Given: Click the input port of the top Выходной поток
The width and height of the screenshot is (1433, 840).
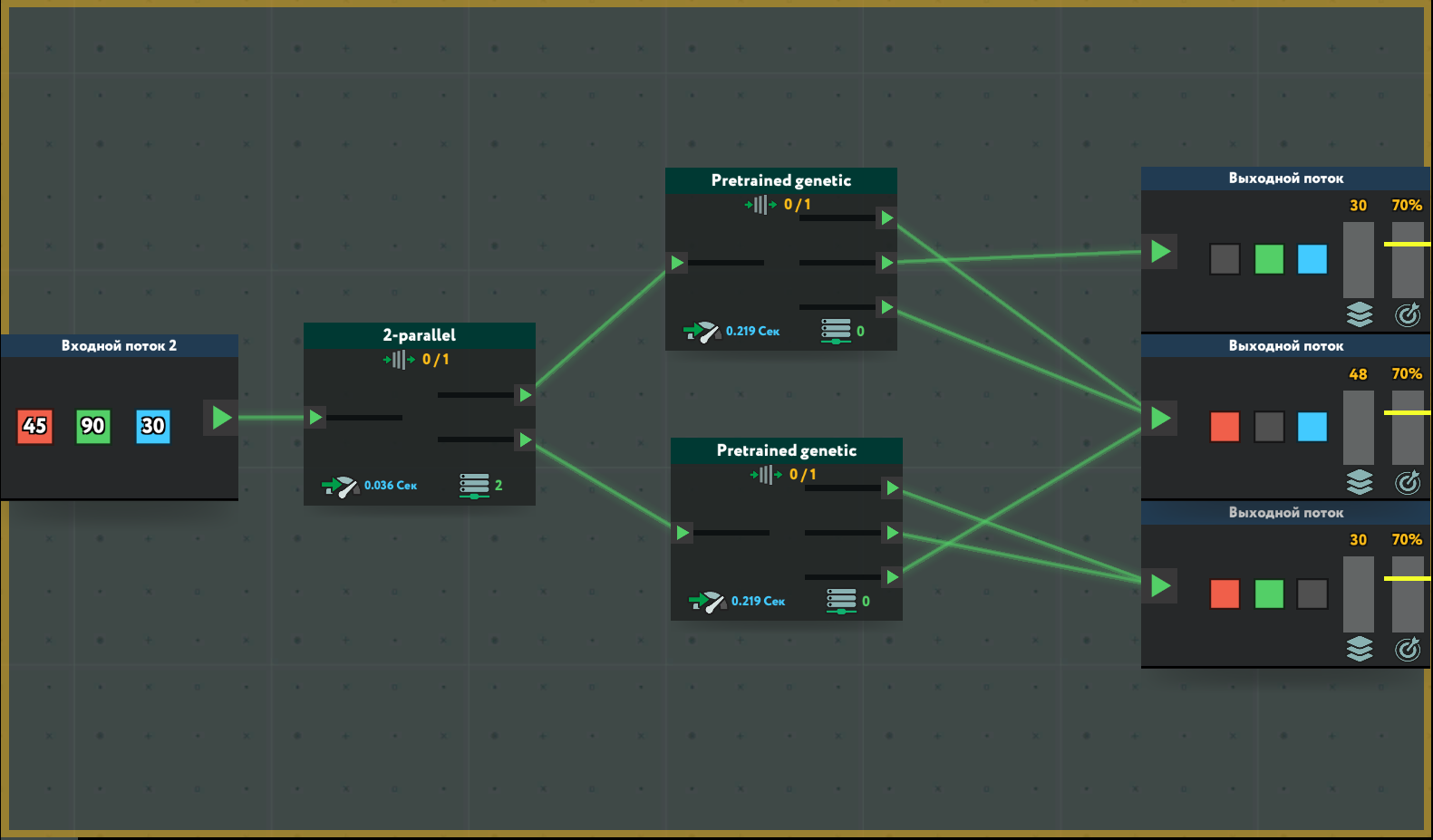Looking at the screenshot, I should point(1160,251).
